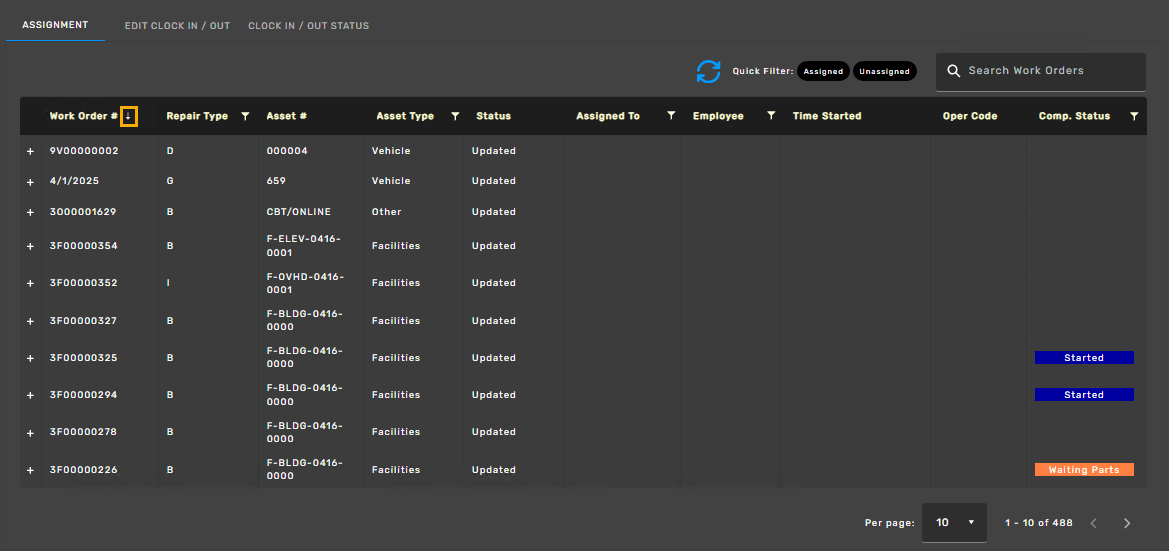Switch to Edit Clock In / Out tab
1169x551 pixels.
tap(177, 26)
